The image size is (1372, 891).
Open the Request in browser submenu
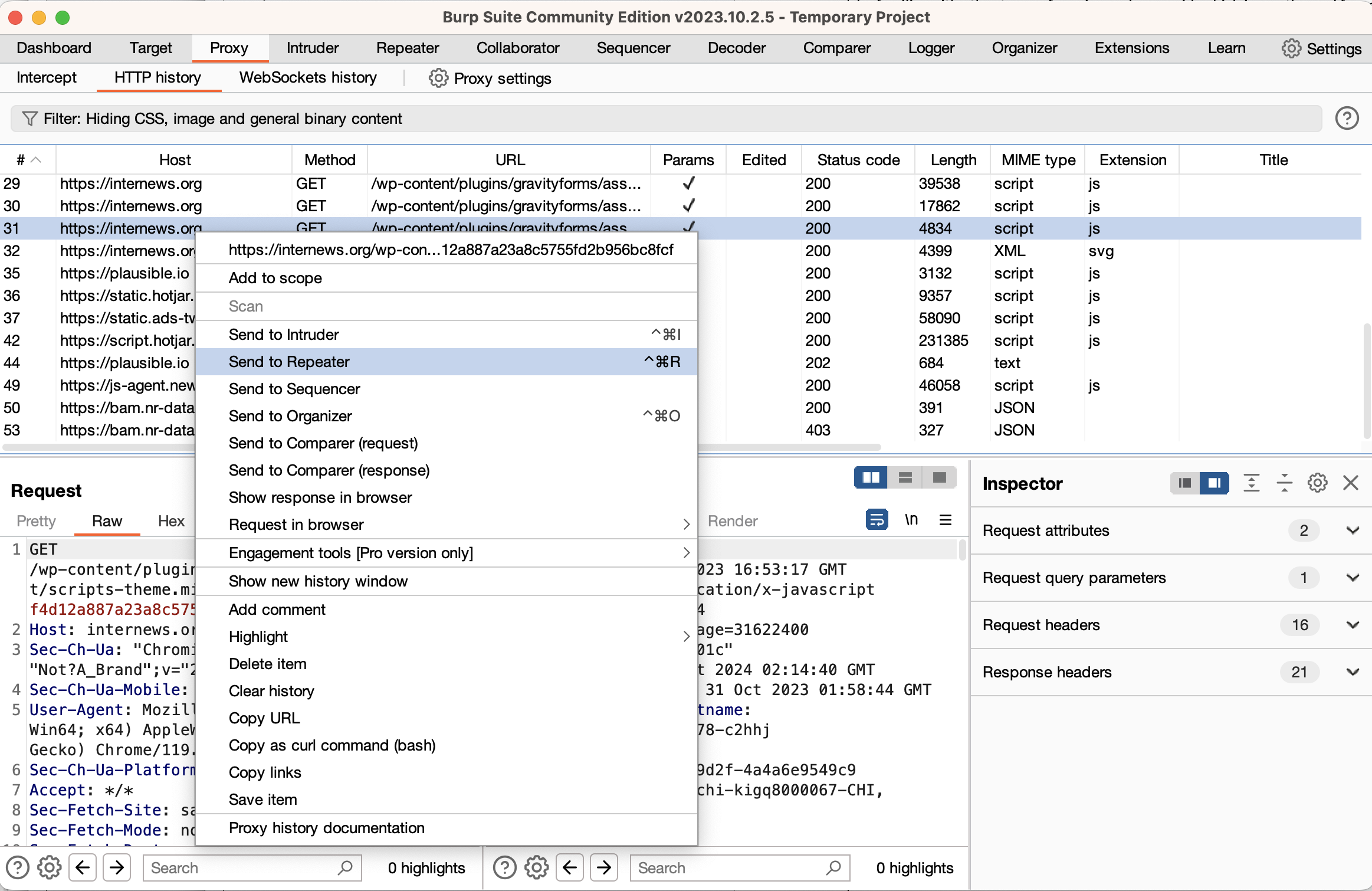coord(297,524)
